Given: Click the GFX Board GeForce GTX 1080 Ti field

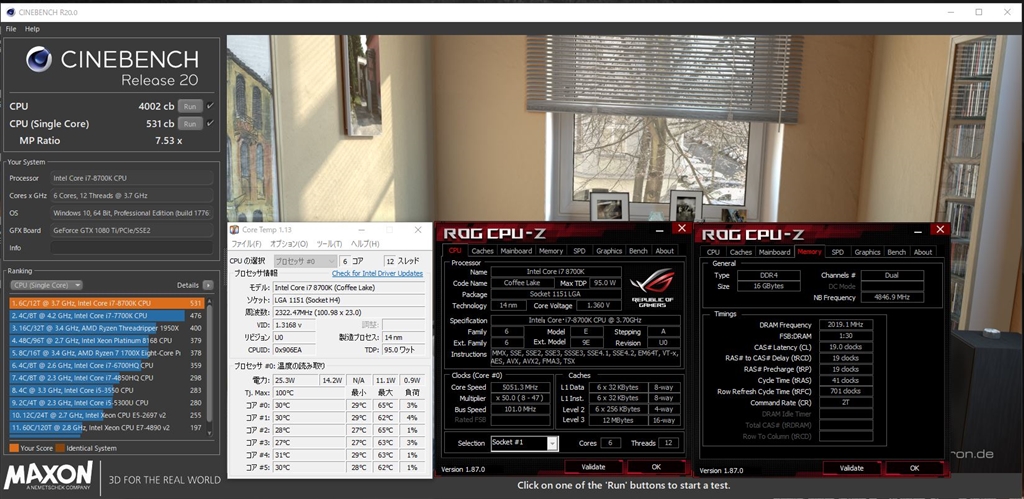Looking at the screenshot, I should click(132, 231).
